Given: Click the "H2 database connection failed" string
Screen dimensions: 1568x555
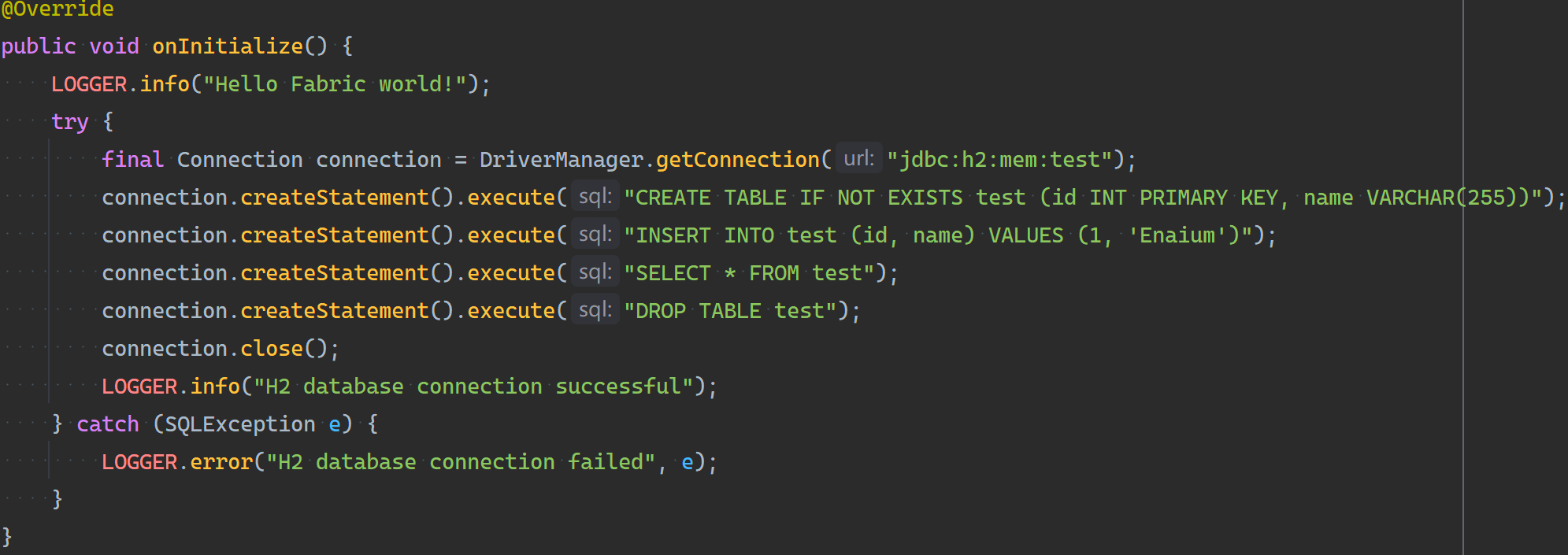Looking at the screenshot, I should (460, 462).
